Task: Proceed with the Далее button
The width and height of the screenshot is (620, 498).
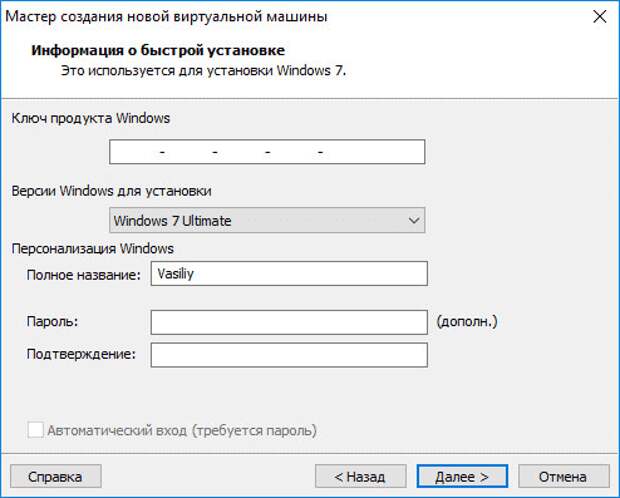Action: coord(462,476)
